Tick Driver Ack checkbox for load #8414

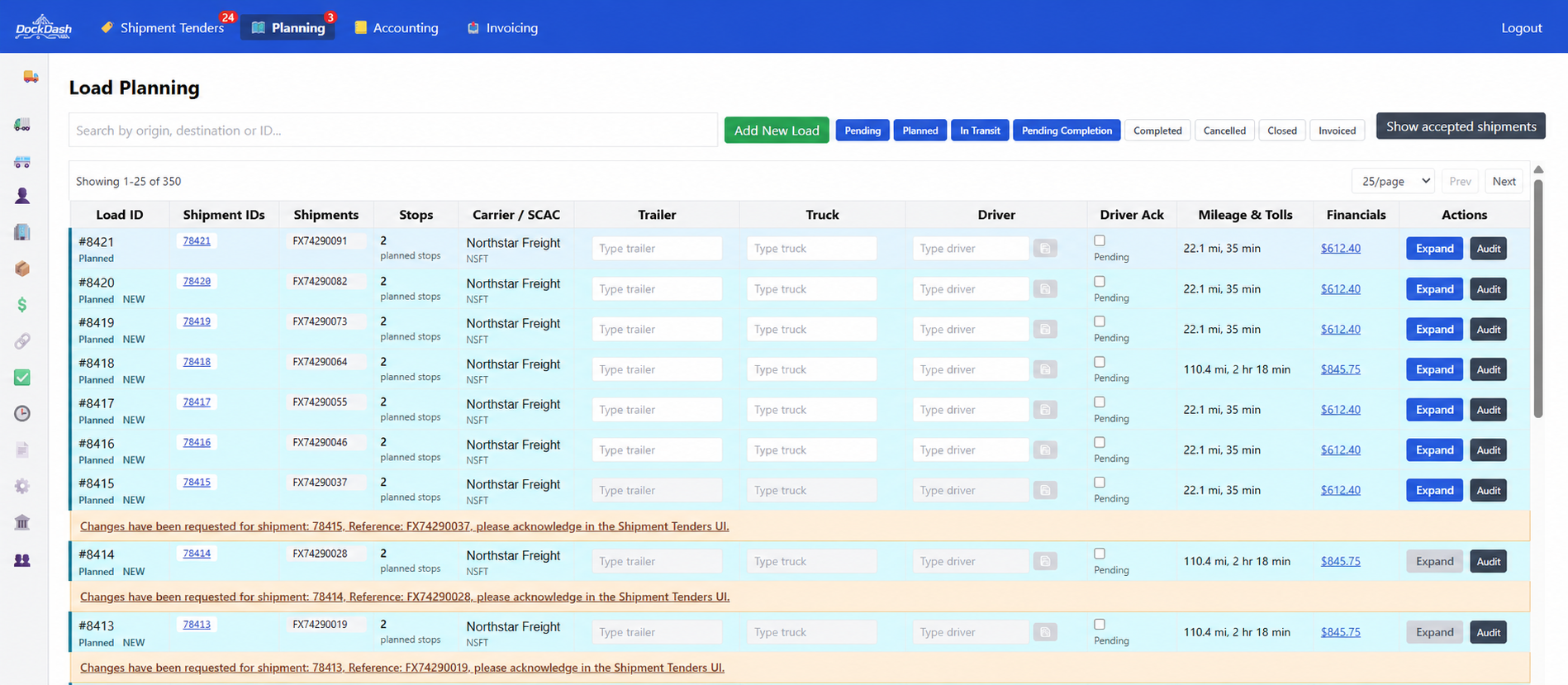pyautogui.click(x=1100, y=554)
